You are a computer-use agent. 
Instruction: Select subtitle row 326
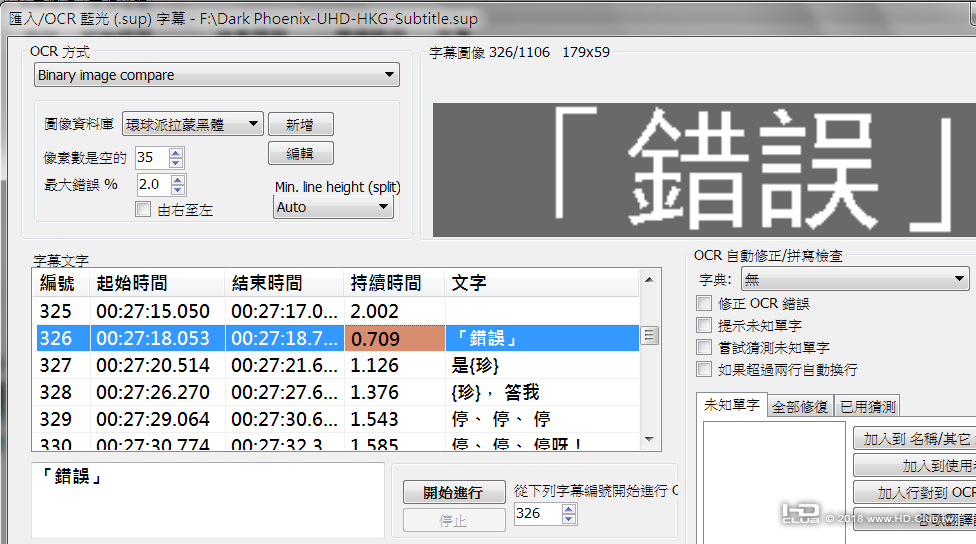tap(336, 338)
